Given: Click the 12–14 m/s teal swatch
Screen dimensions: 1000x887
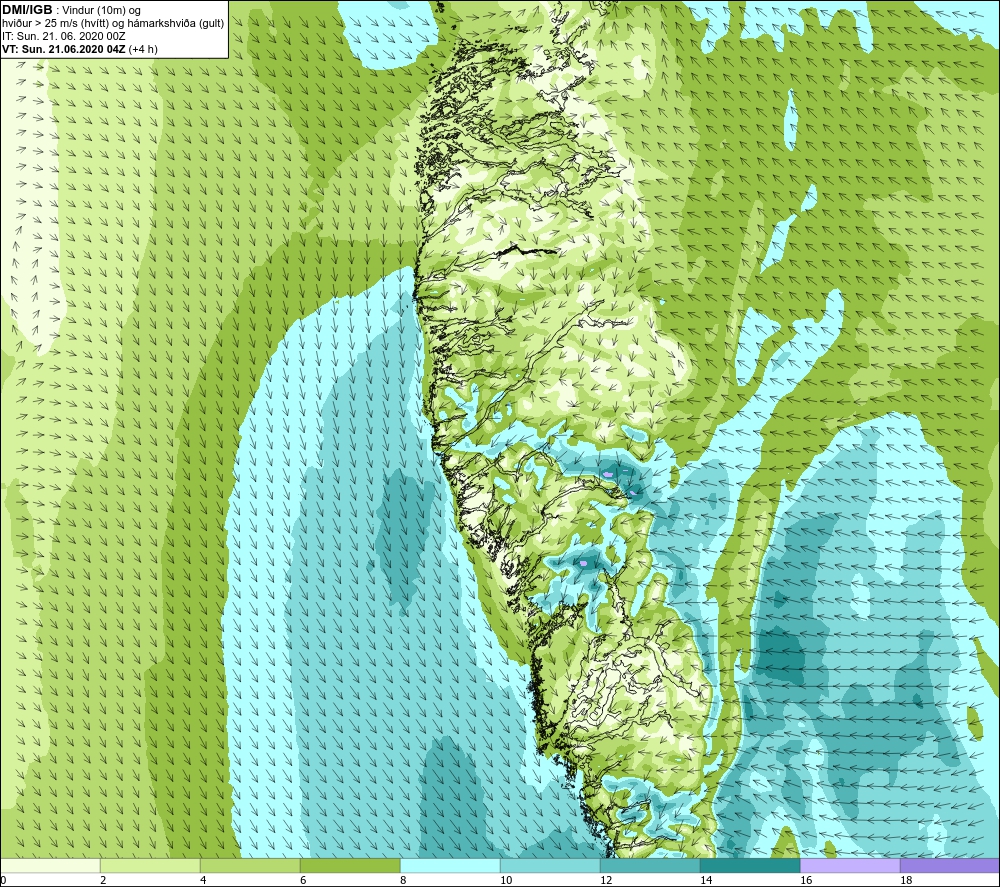Looking at the screenshot, I should pyautogui.click(x=650, y=865).
